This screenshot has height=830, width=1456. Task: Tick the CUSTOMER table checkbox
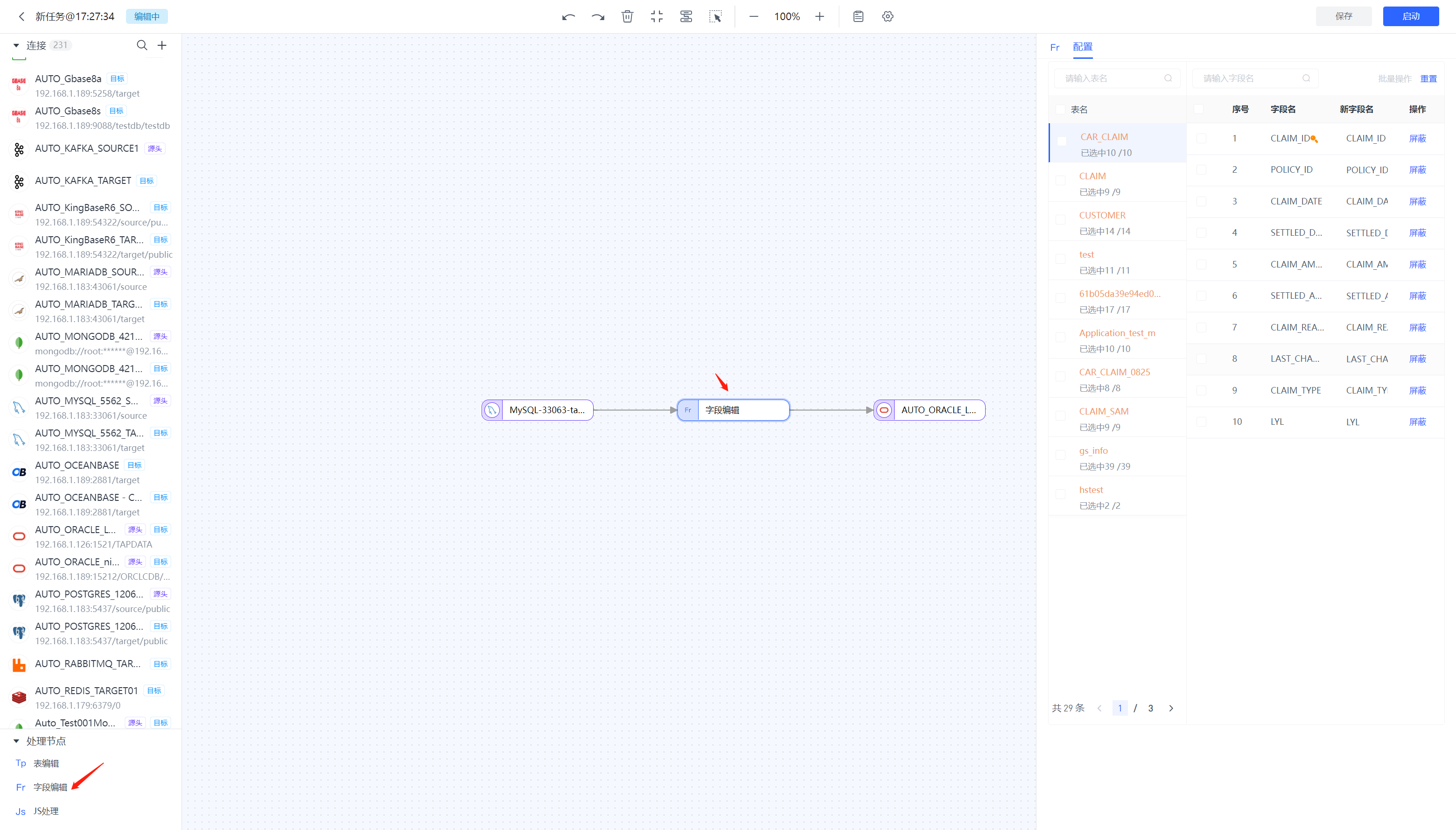(1061, 219)
